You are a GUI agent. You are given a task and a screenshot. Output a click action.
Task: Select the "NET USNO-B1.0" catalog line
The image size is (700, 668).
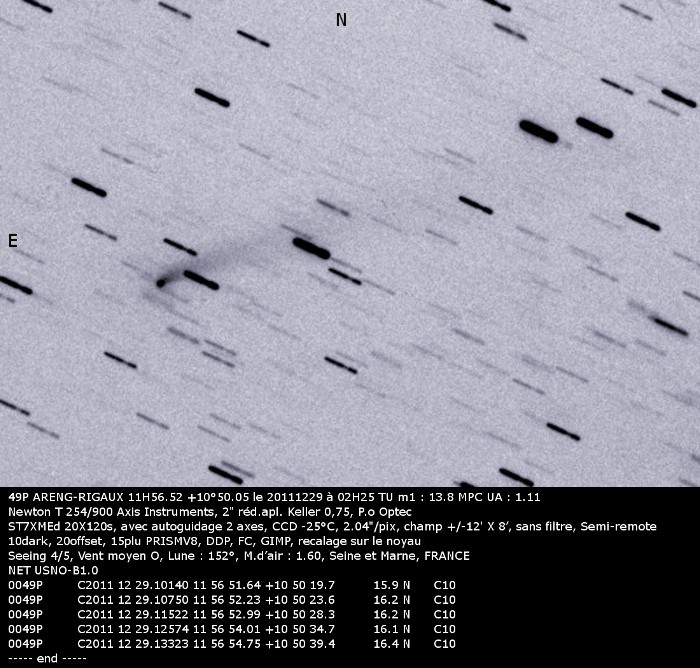pyautogui.click(x=53, y=570)
